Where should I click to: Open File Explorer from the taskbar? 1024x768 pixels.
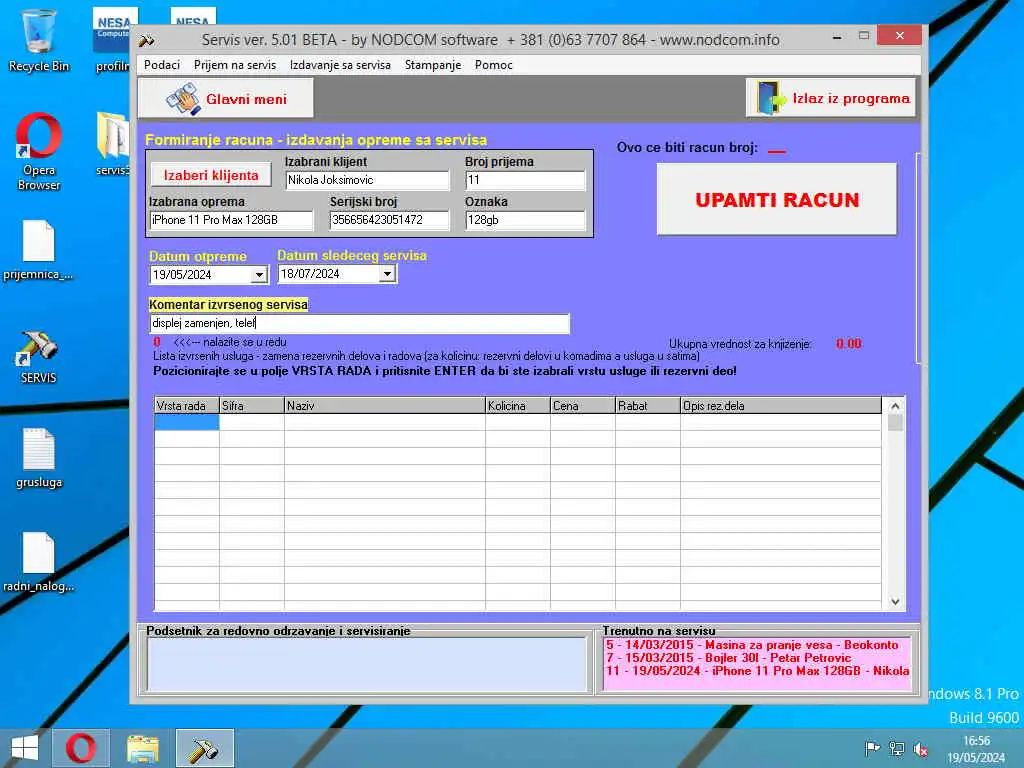(143, 748)
